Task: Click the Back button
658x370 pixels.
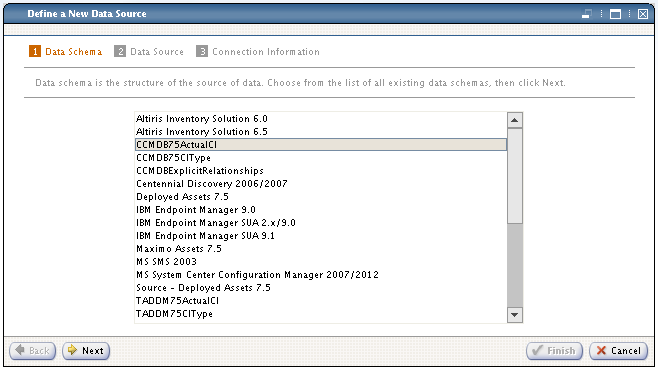Action: pos(33,351)
